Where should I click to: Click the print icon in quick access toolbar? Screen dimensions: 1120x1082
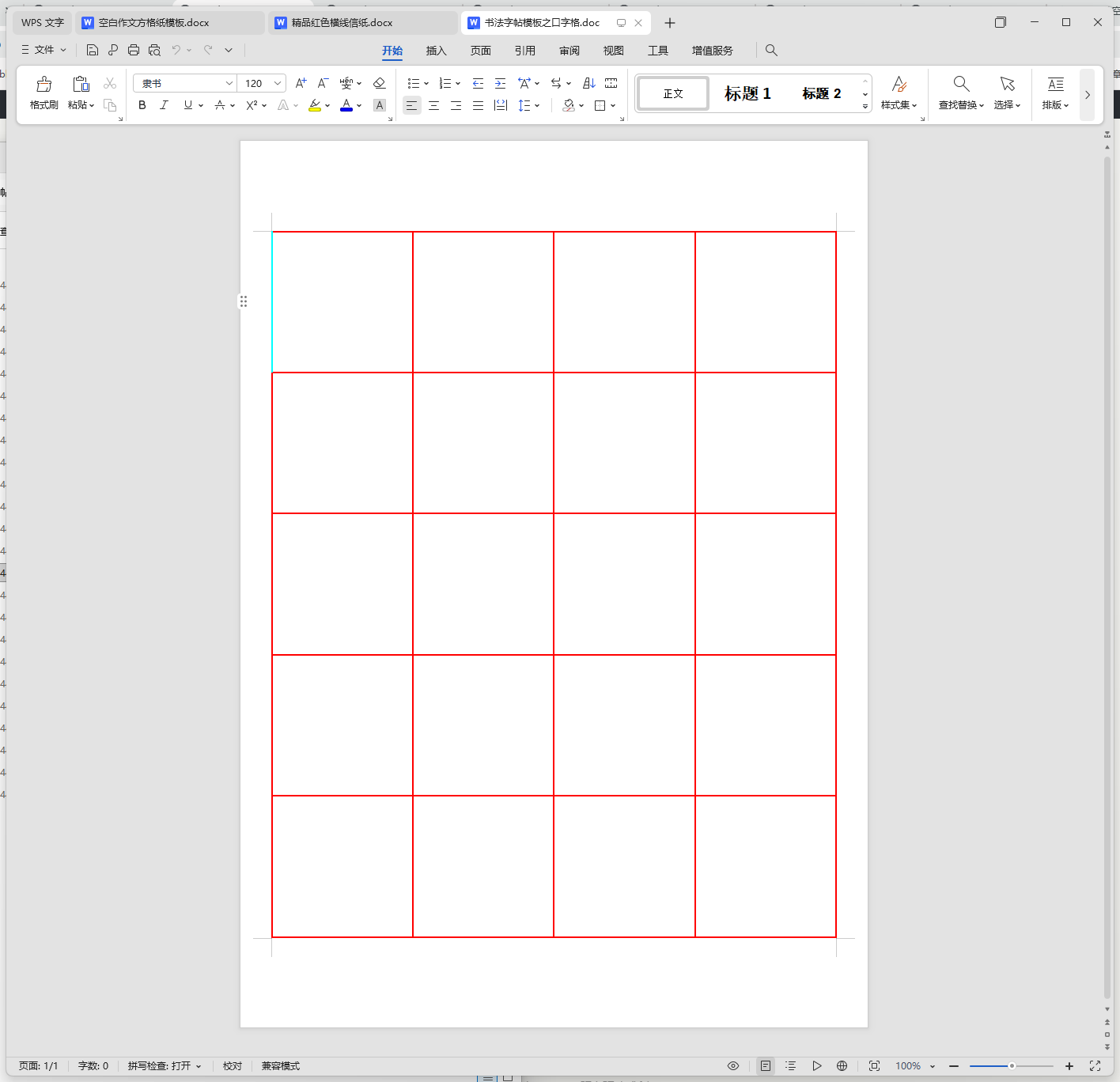(134, 50)
